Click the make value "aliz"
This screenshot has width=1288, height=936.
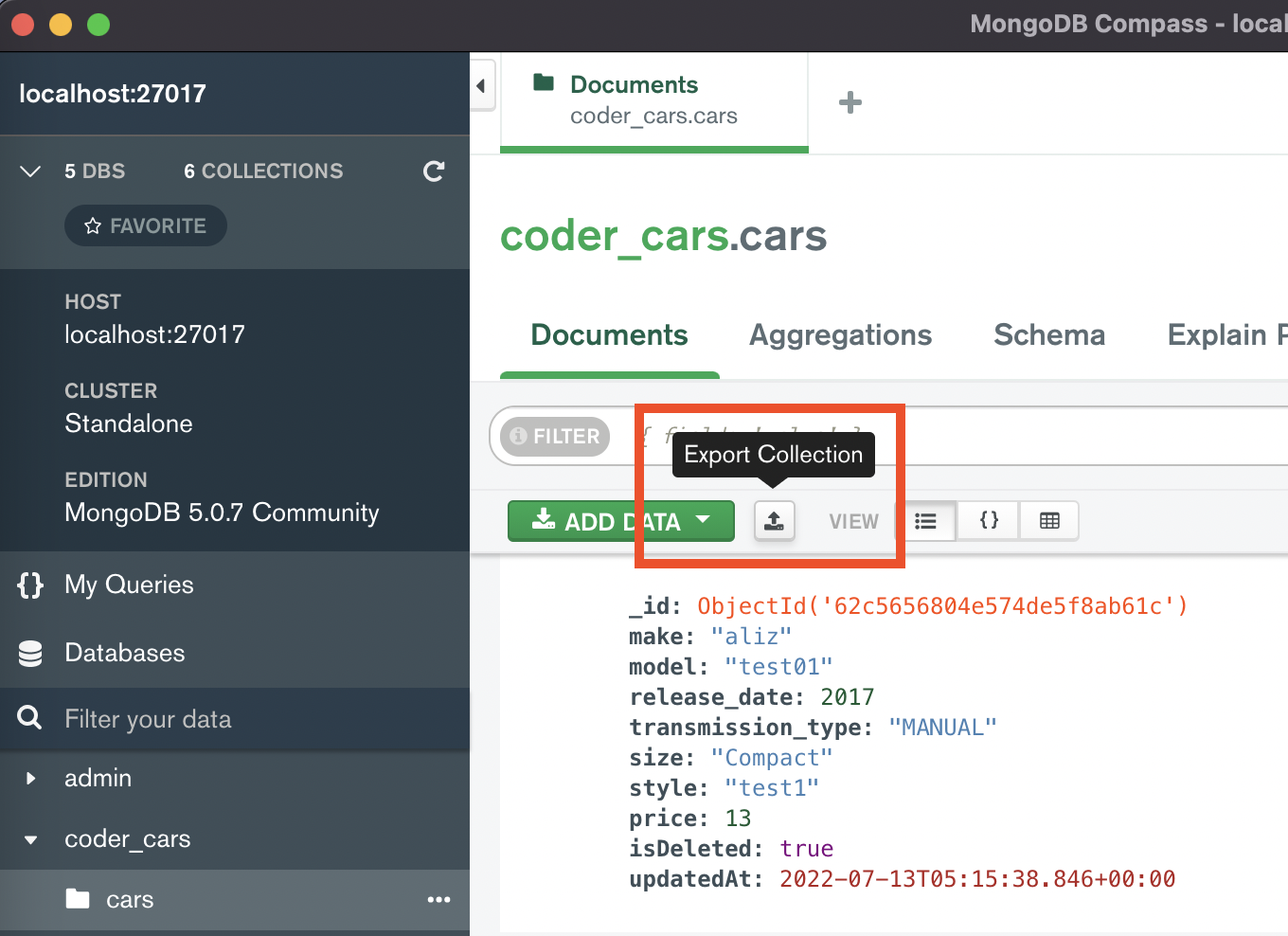tap(751, 637)
